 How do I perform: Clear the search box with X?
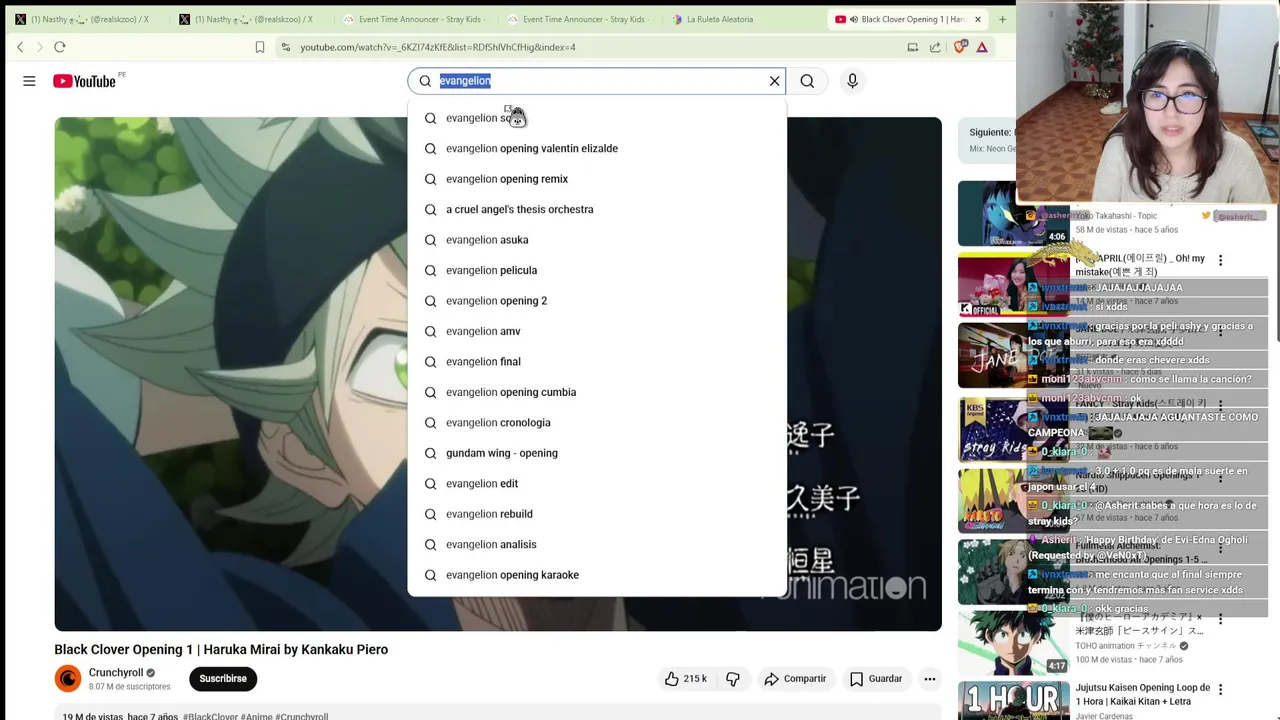click(x=774, y=81)
